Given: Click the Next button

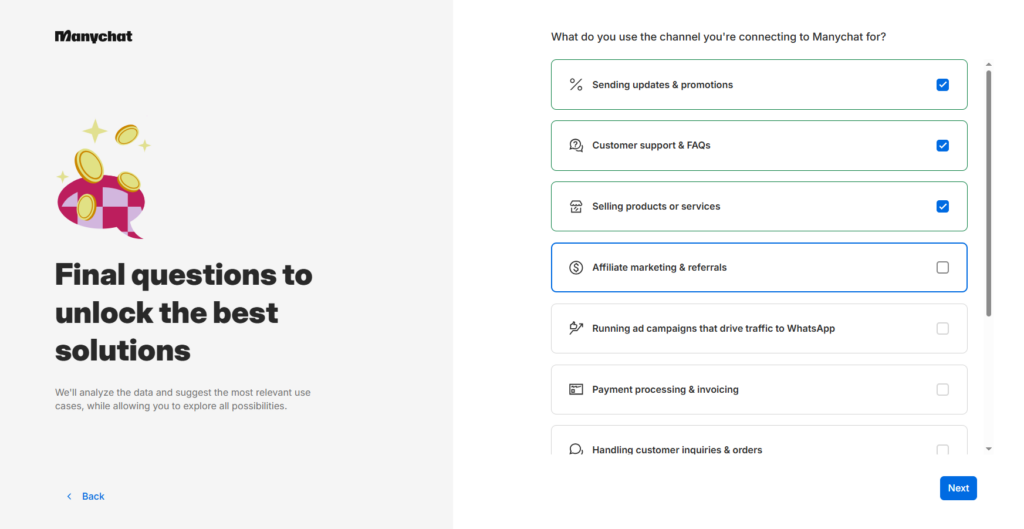Looking at the screenshot, I should point(958,488).
